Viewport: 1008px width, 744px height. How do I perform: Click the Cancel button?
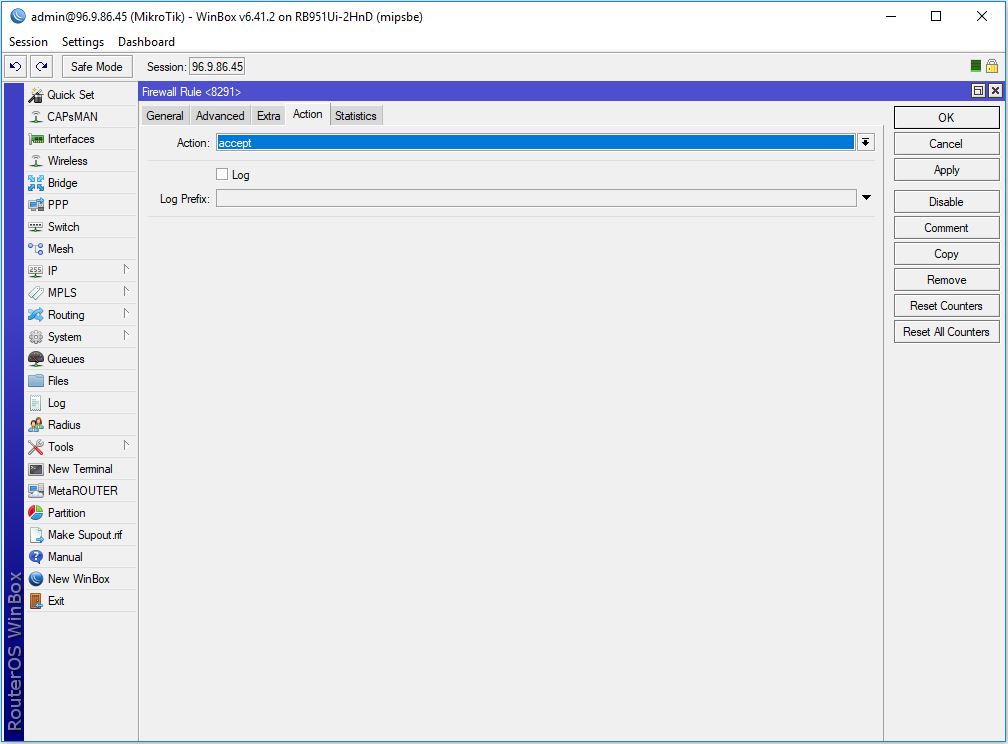pyautogui.click(x=946, y=143)
